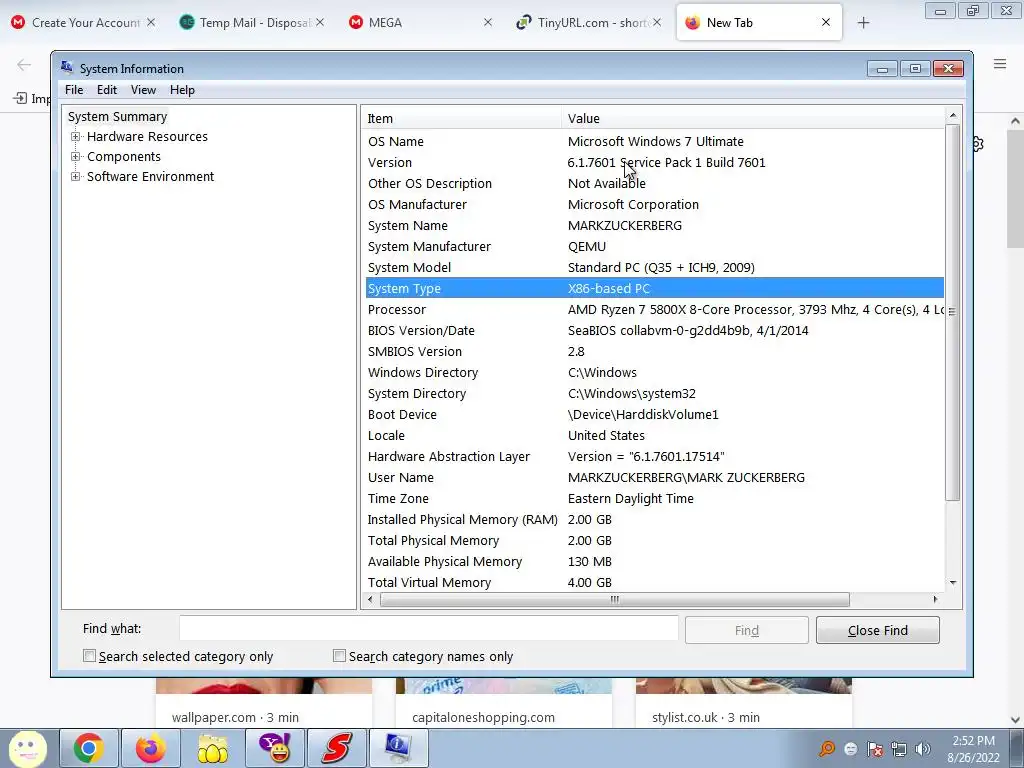Click the value Standard PC (Q35 + ICH9, 2009)
The image size is (1024, 768).
tap(661, 267)
